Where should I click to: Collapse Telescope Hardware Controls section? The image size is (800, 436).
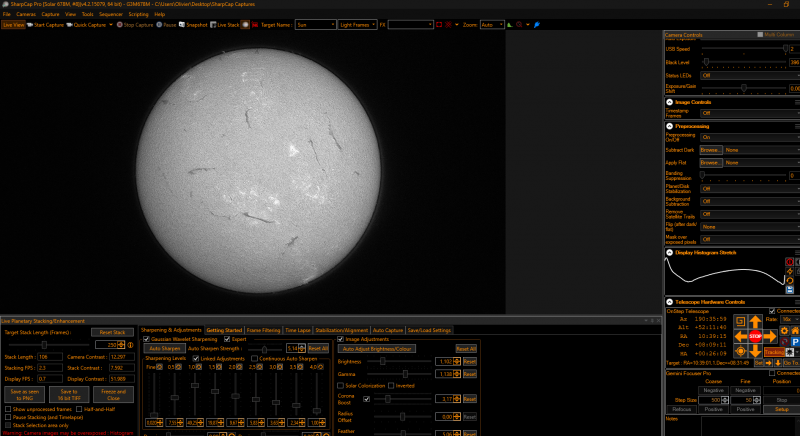[x=669, y=302]
